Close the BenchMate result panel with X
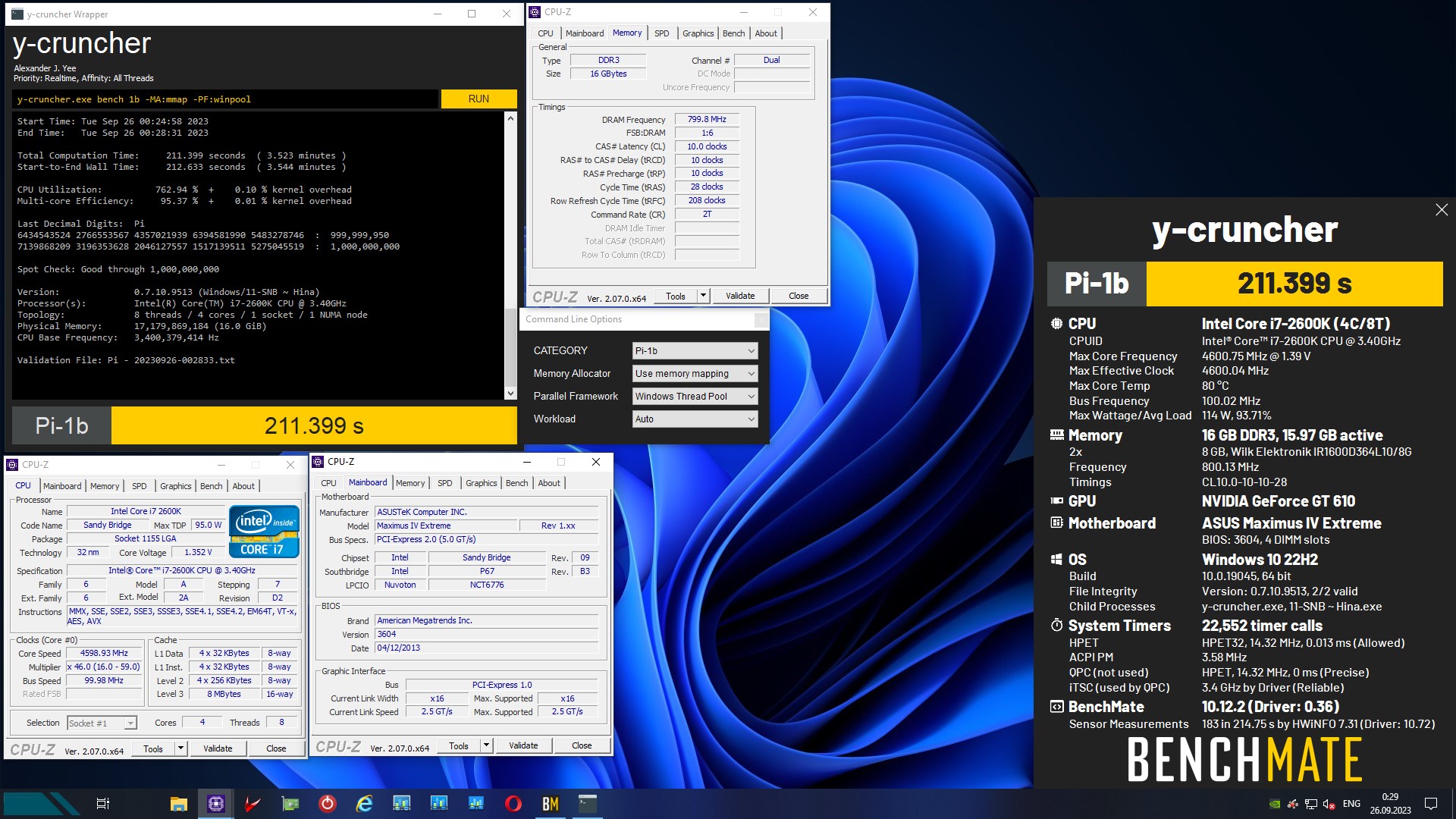Viewport: 1456px width, 819px height. (1442, 210)
